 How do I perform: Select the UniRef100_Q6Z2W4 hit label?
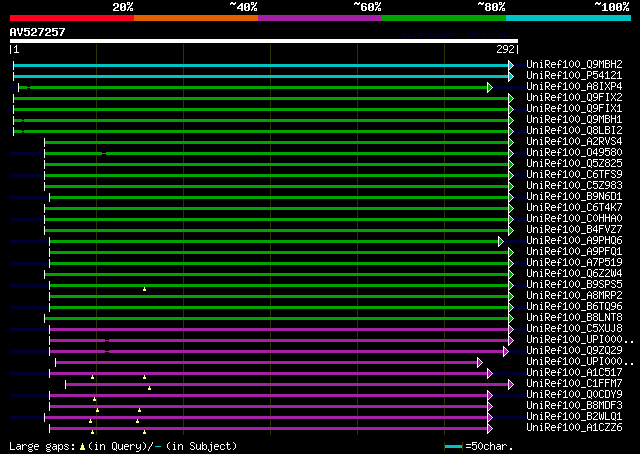(x=574, y=274)
